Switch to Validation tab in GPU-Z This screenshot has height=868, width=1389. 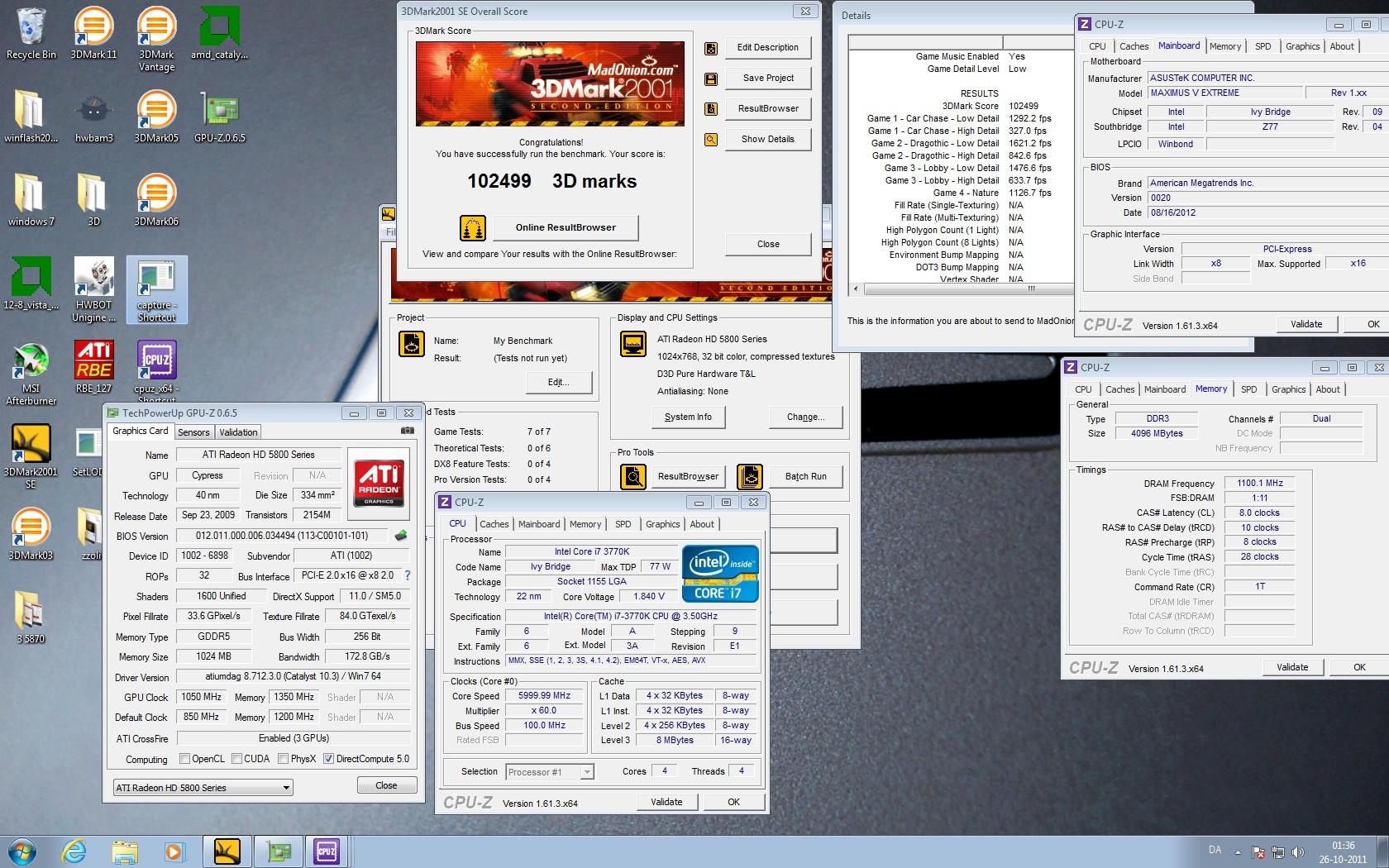pos(238,432)
